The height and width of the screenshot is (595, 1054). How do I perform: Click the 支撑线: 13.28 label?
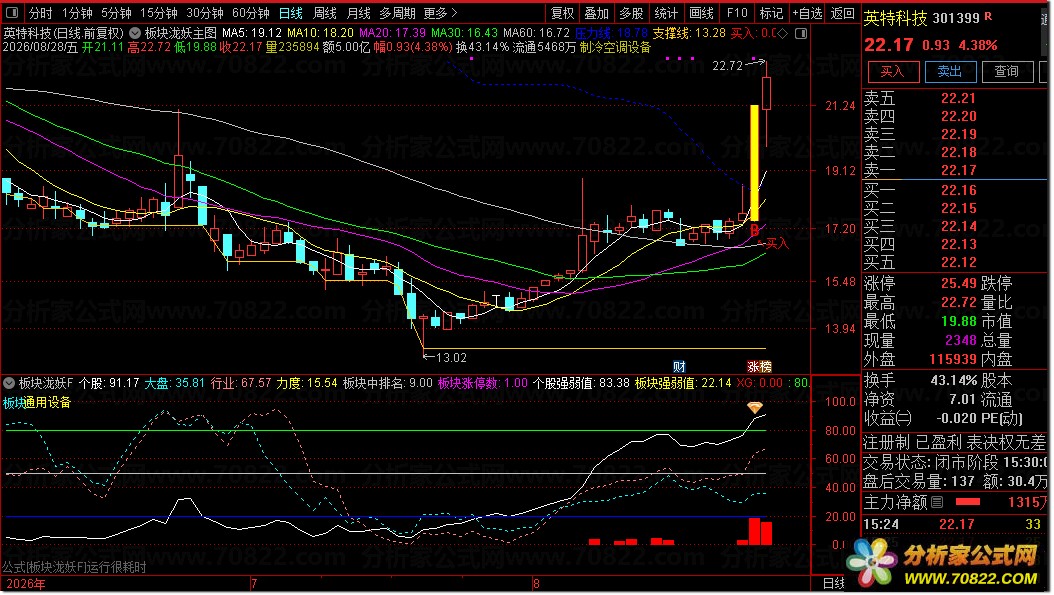pos(689,32)
